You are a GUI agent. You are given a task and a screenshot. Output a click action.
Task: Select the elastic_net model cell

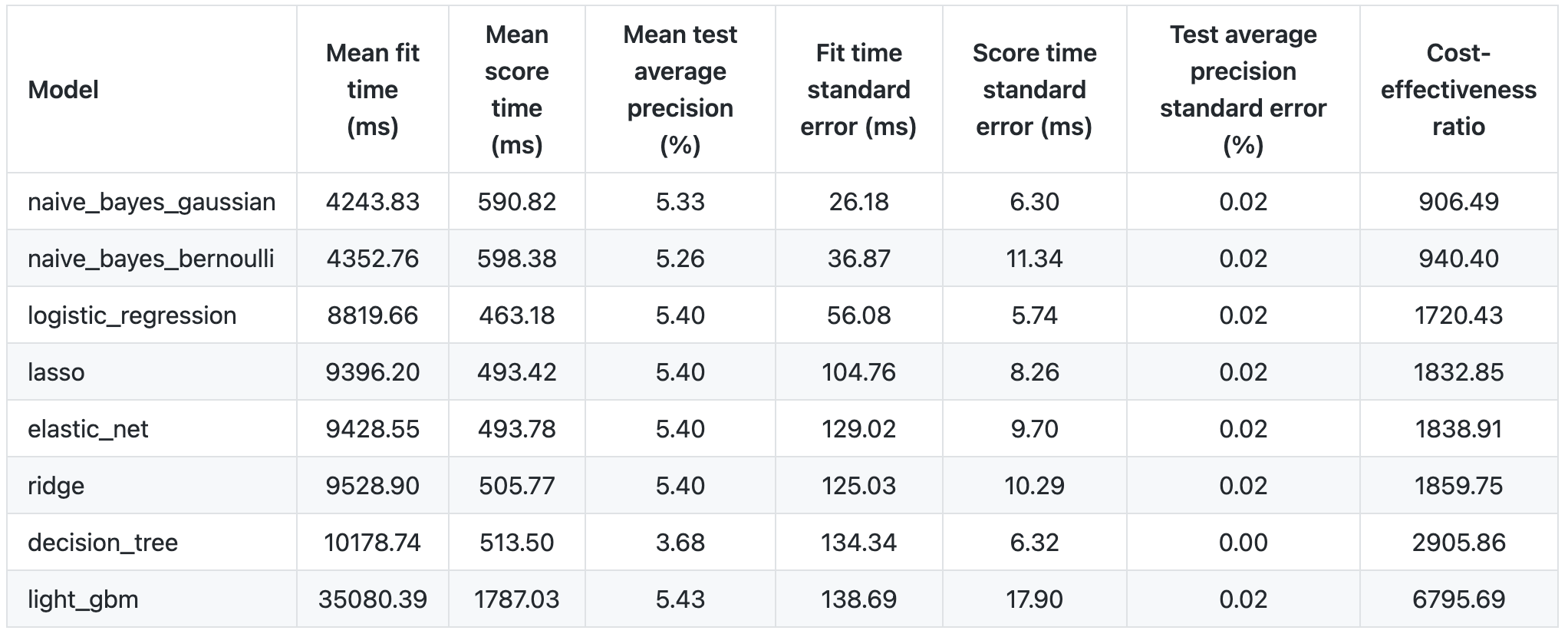pyautogui.click(x=88, y=429)
